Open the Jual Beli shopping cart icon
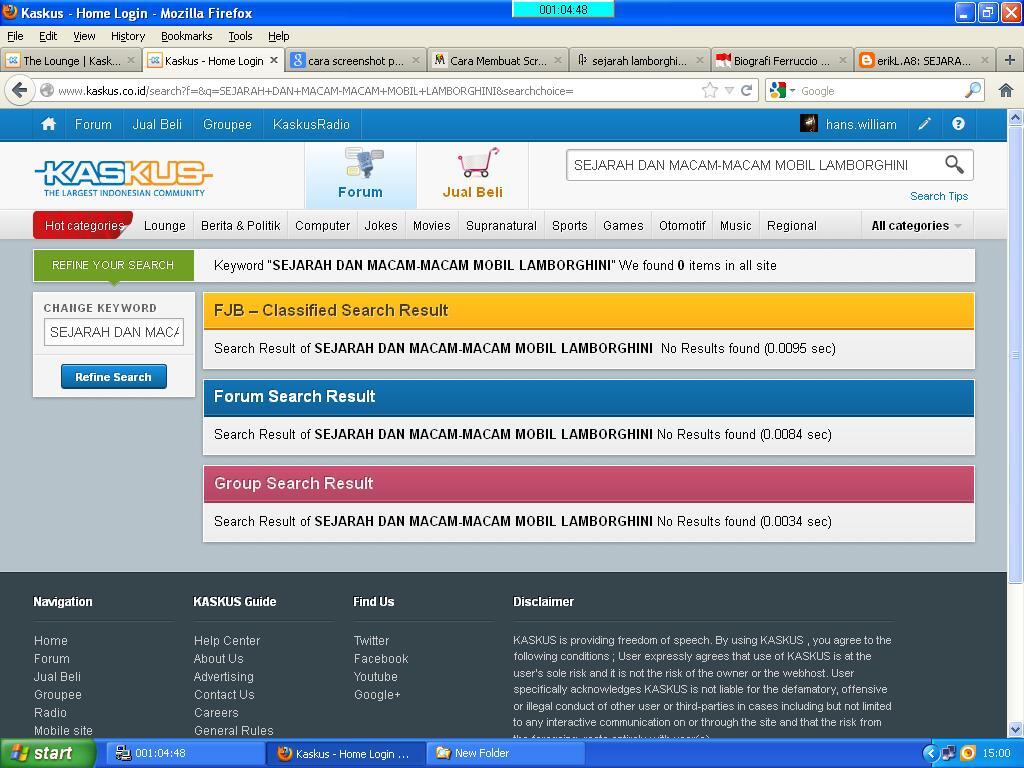1024x768 pixels. (x=477, y=163)
